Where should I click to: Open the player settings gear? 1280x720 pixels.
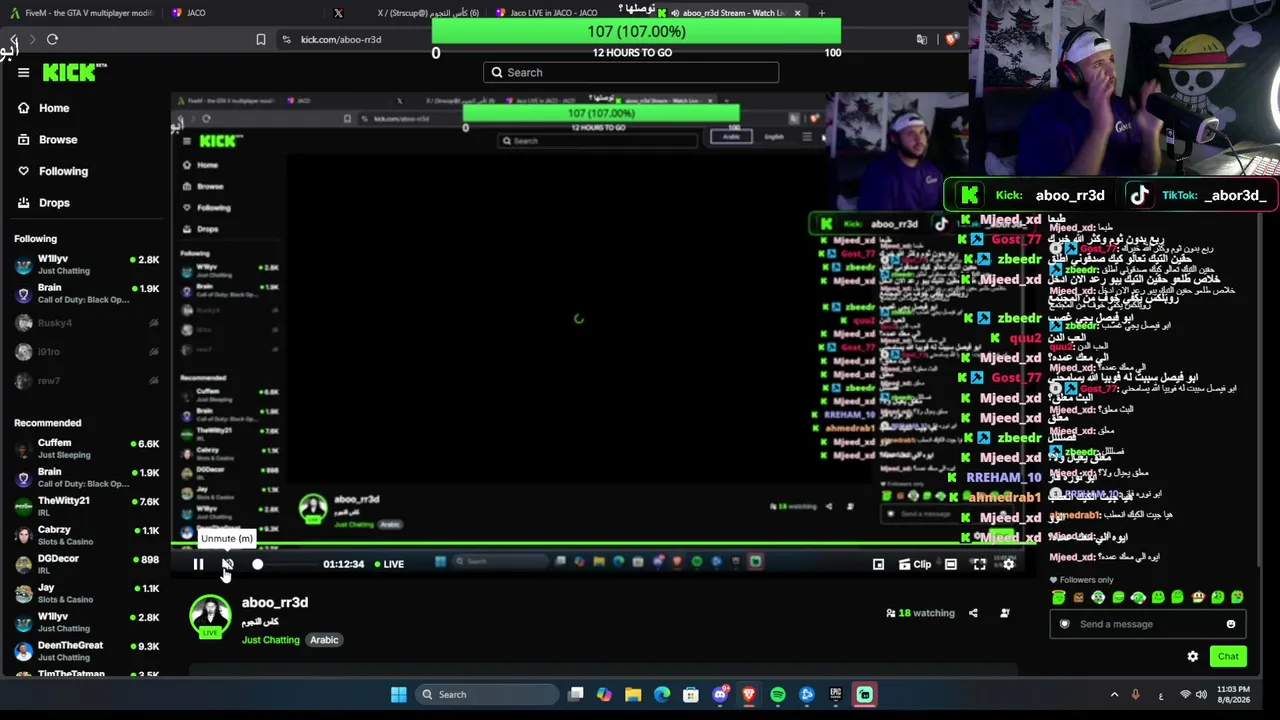1008,564
